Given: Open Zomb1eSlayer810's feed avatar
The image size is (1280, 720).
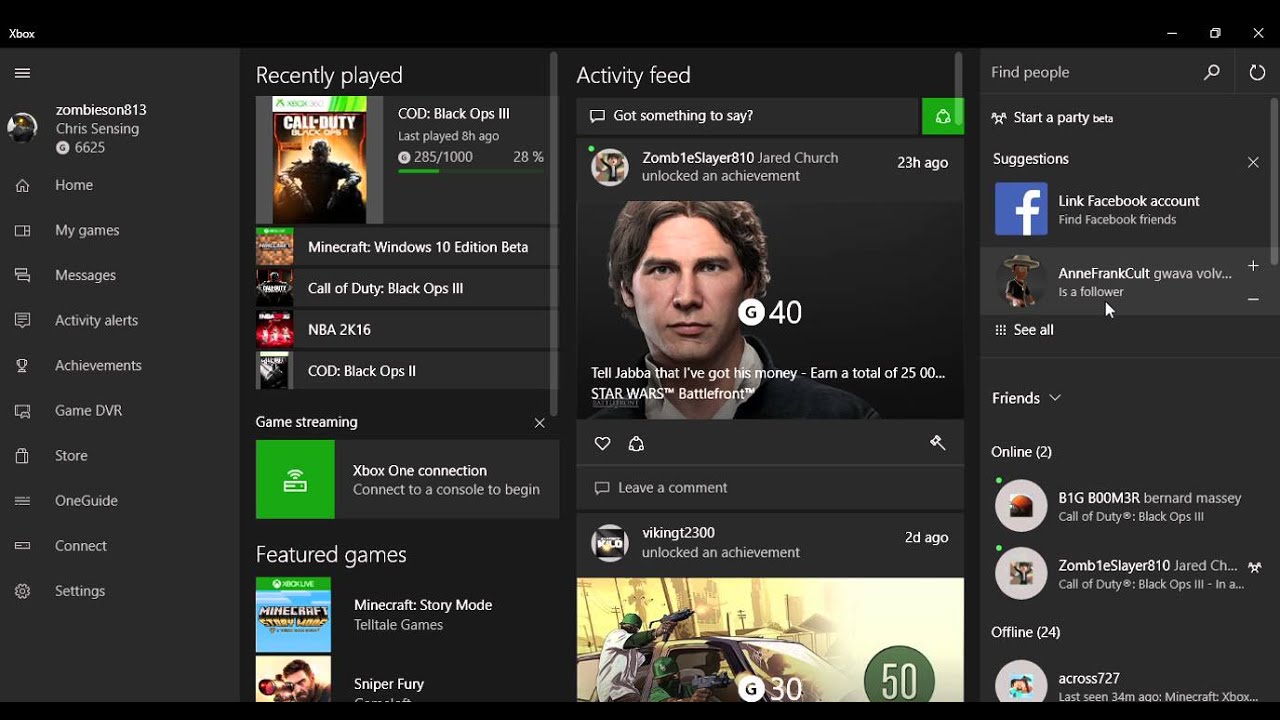Looking at the screenshot, I should [x=610, y=166].
